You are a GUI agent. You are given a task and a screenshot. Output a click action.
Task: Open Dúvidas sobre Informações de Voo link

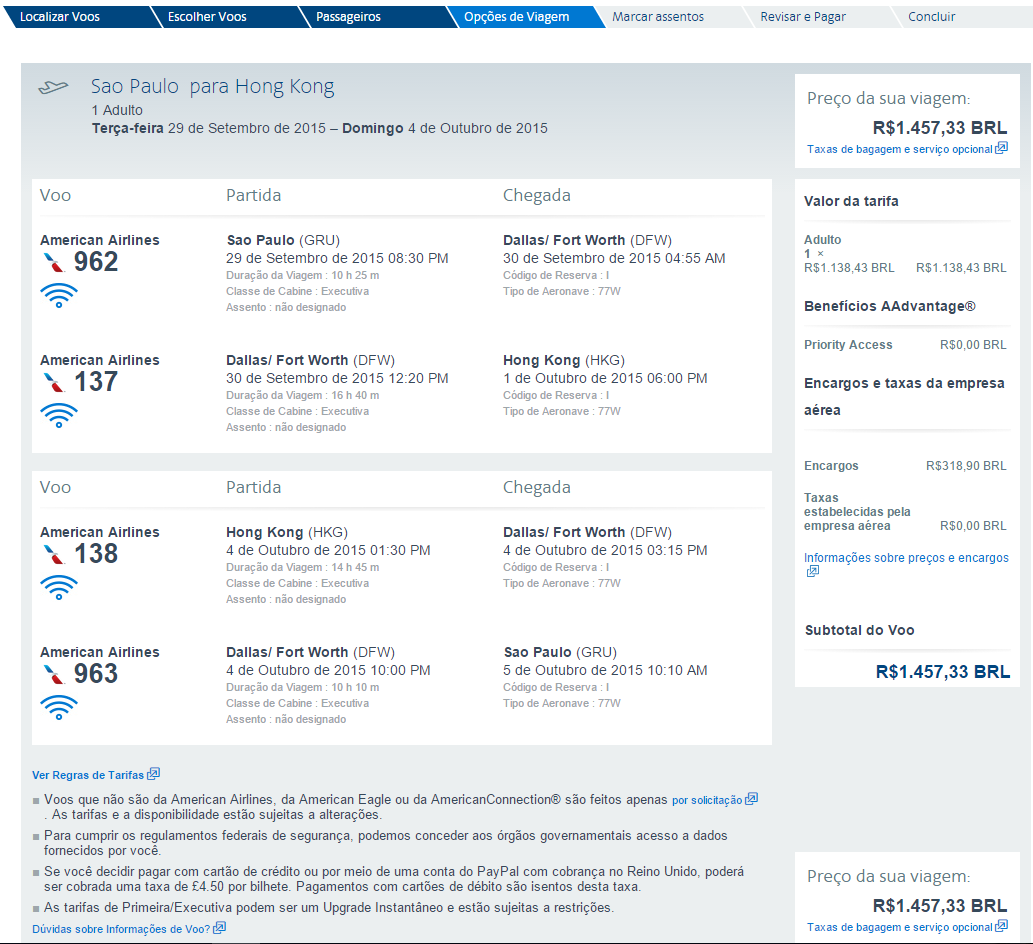121,929
